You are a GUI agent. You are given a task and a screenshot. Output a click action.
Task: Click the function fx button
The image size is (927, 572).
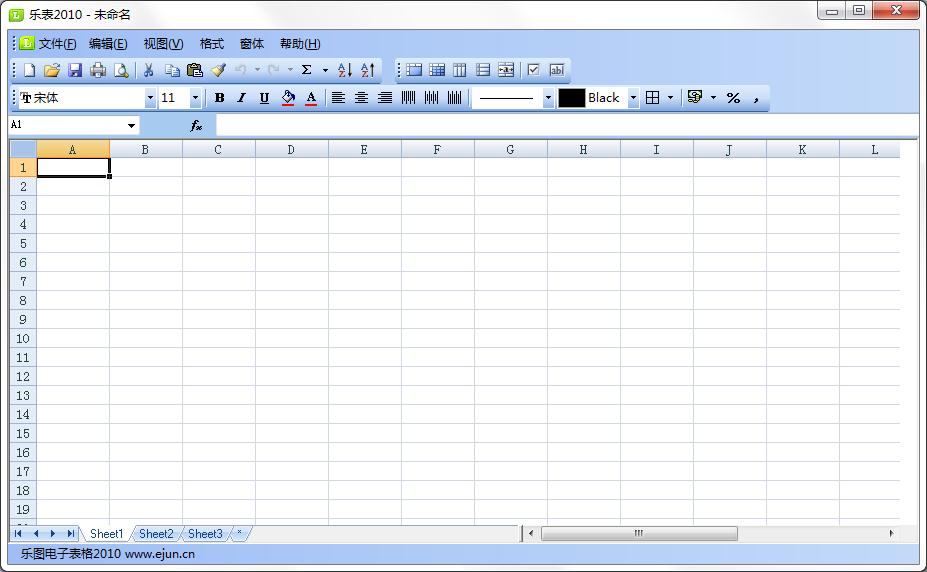(196, 125)
